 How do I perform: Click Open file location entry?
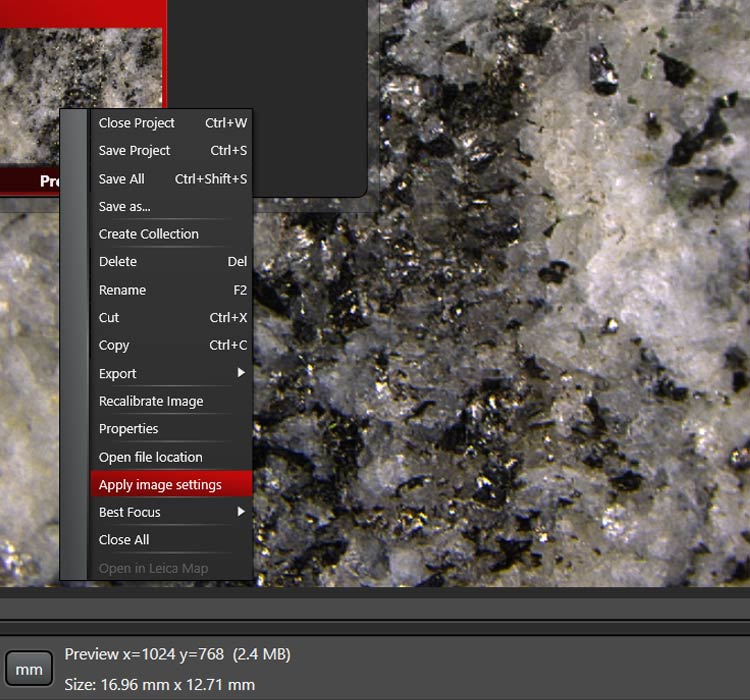[x=151, y=457]
